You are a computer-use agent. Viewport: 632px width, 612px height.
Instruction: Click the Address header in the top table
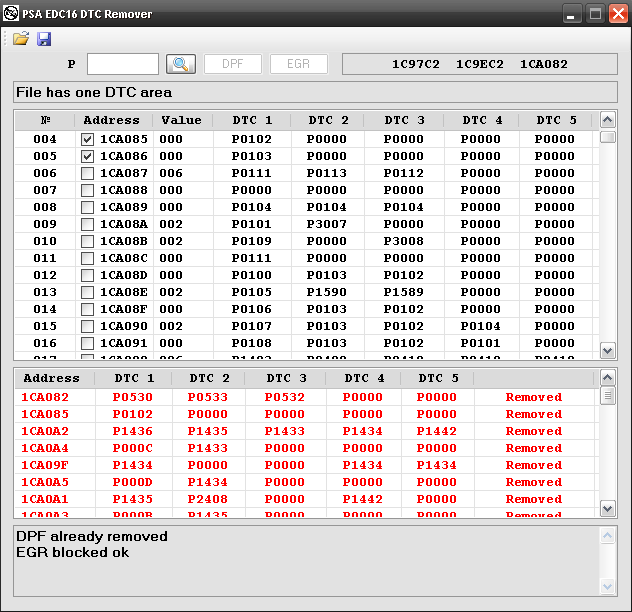coord(112,120)
